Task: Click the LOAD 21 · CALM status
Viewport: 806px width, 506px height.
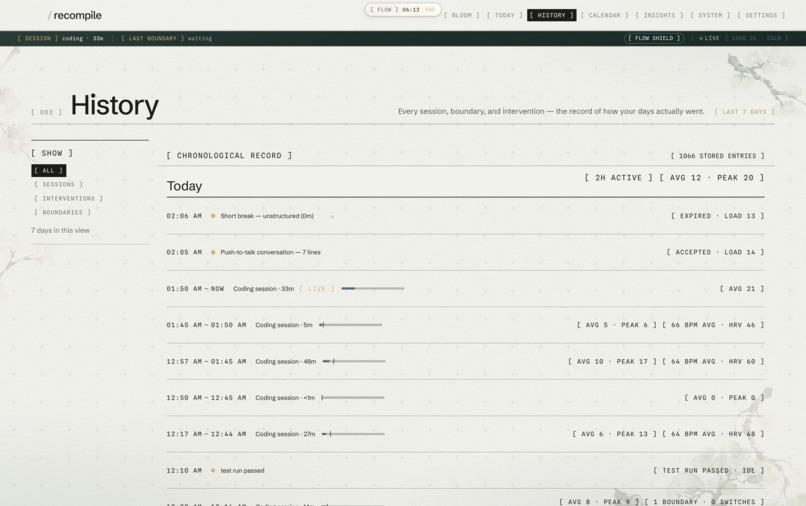Action: tap(756, 38)
